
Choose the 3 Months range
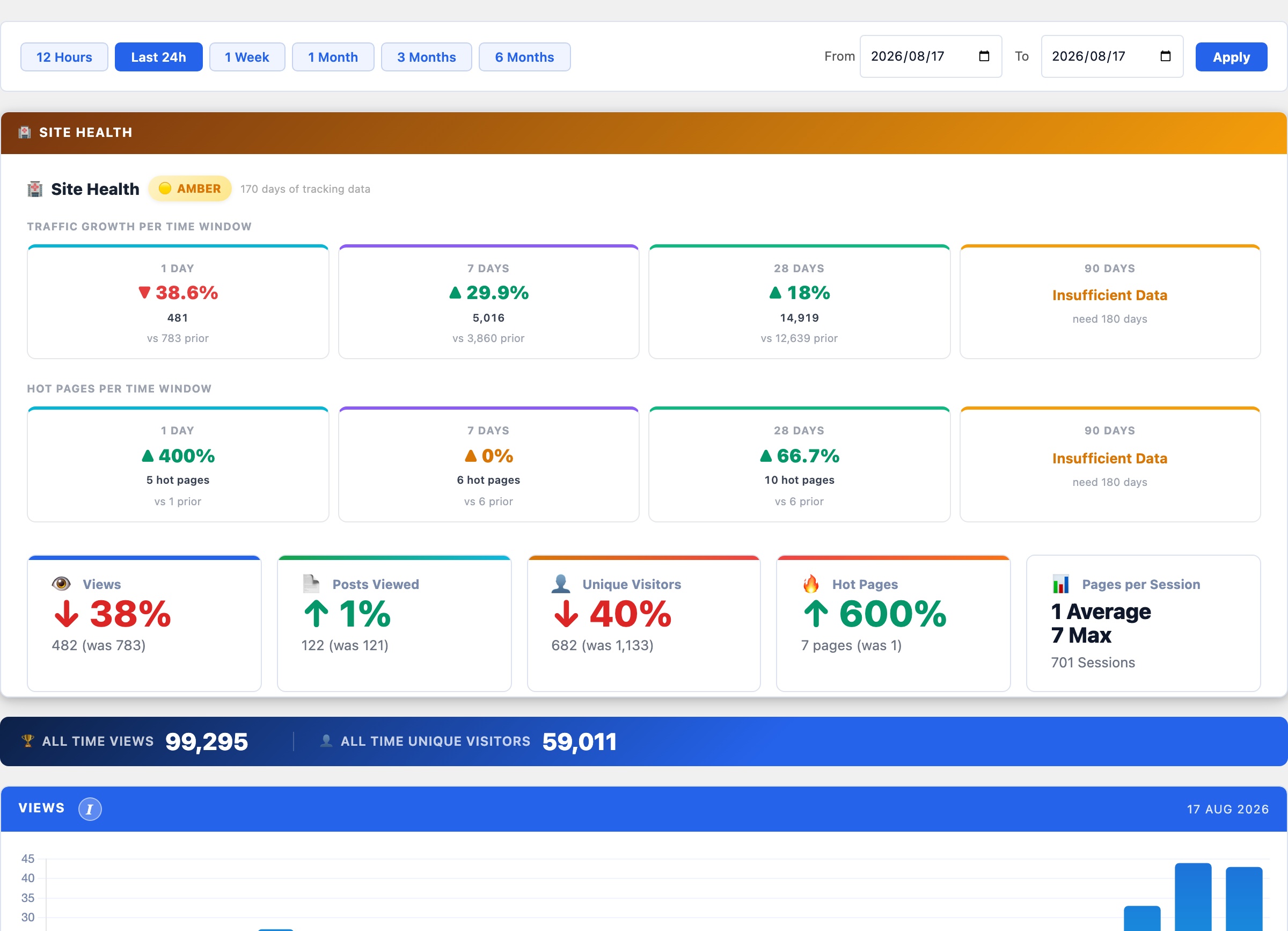[x=427, y=57]
